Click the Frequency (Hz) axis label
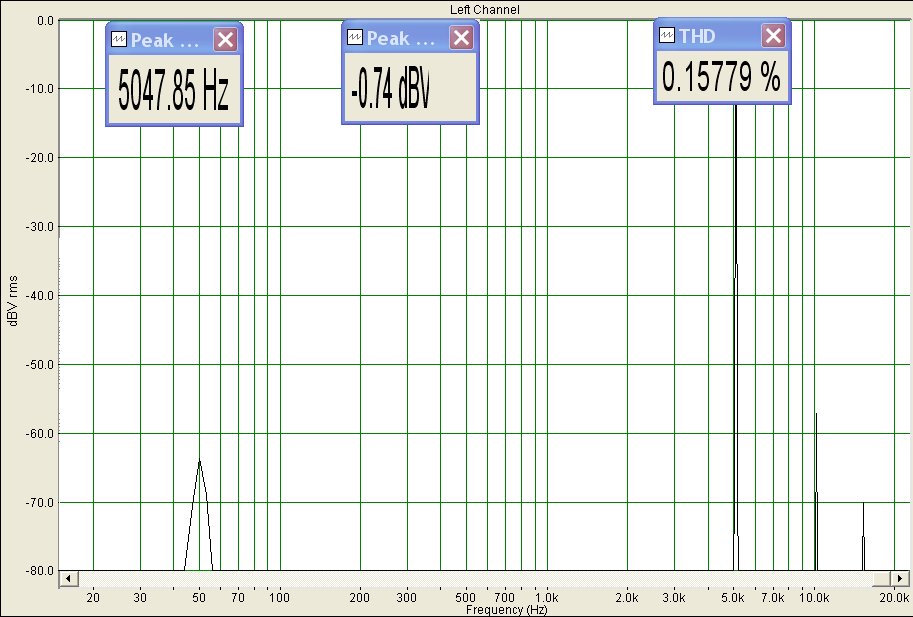The image size is (913, 617). (506, 610)
